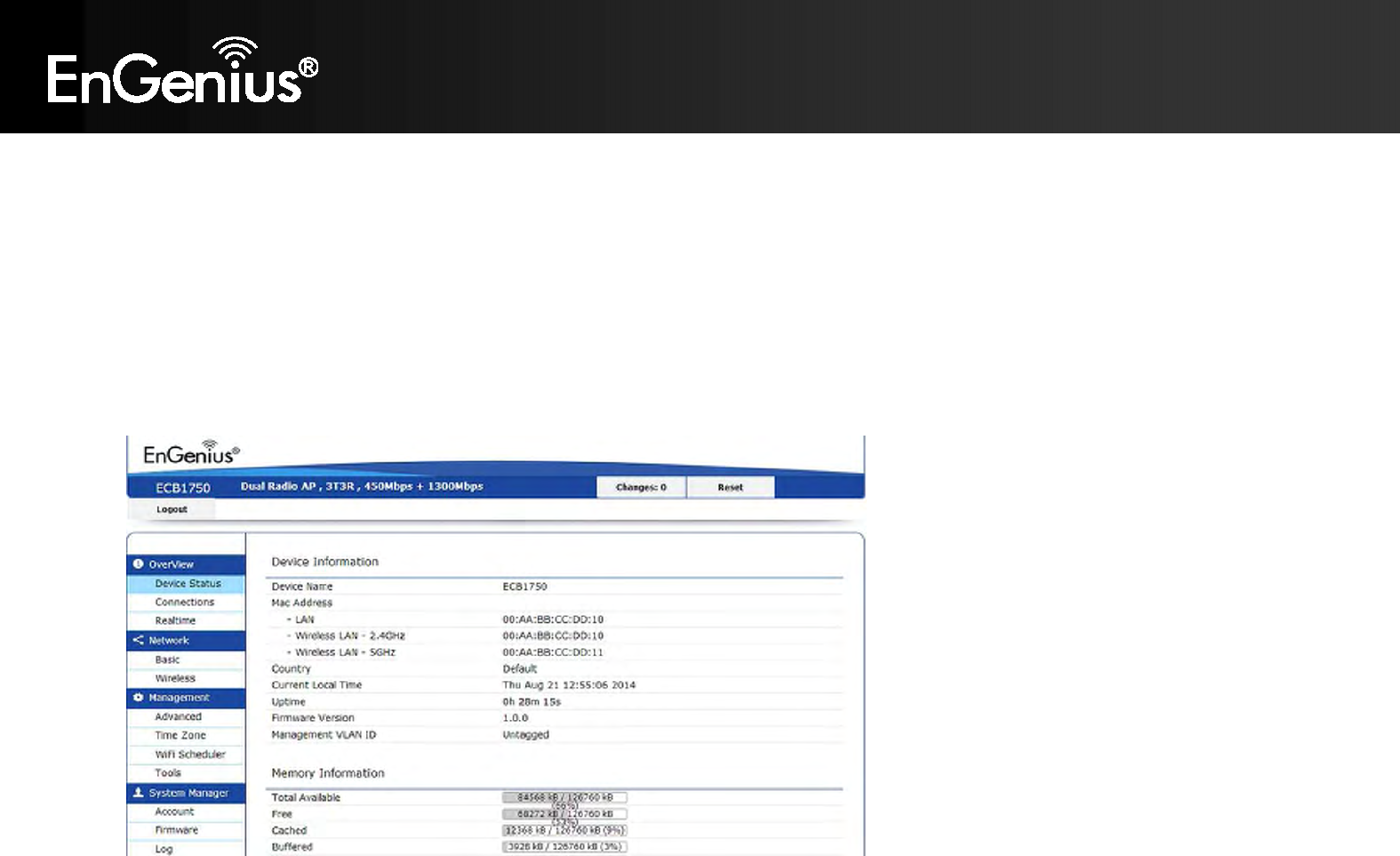Click the Cached memory progress bar
The height and width of the screenshot is (856, 1400).
click(x=564, y=830)
